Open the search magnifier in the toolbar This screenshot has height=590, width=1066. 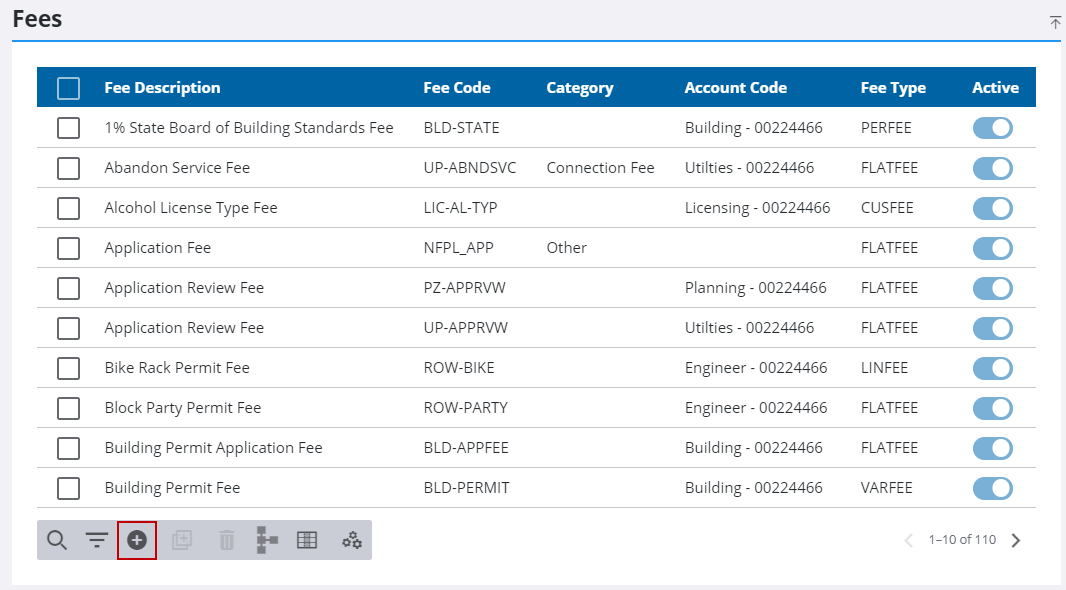pyautogui.click(x=57, y=540)
